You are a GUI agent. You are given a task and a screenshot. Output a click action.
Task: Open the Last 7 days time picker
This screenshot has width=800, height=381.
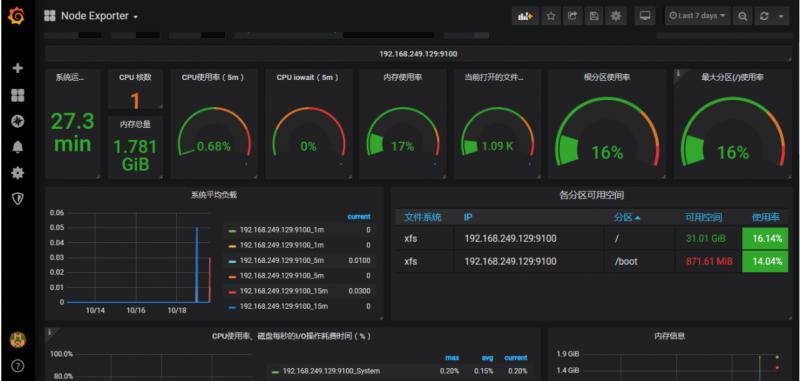coord(697,16)
